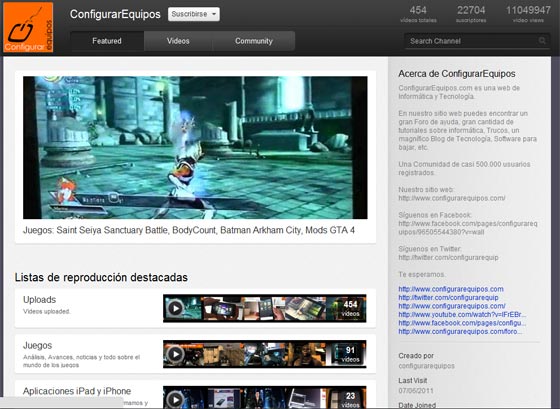
Task: Switch to the Featured tab
Action: click(107, 41)
